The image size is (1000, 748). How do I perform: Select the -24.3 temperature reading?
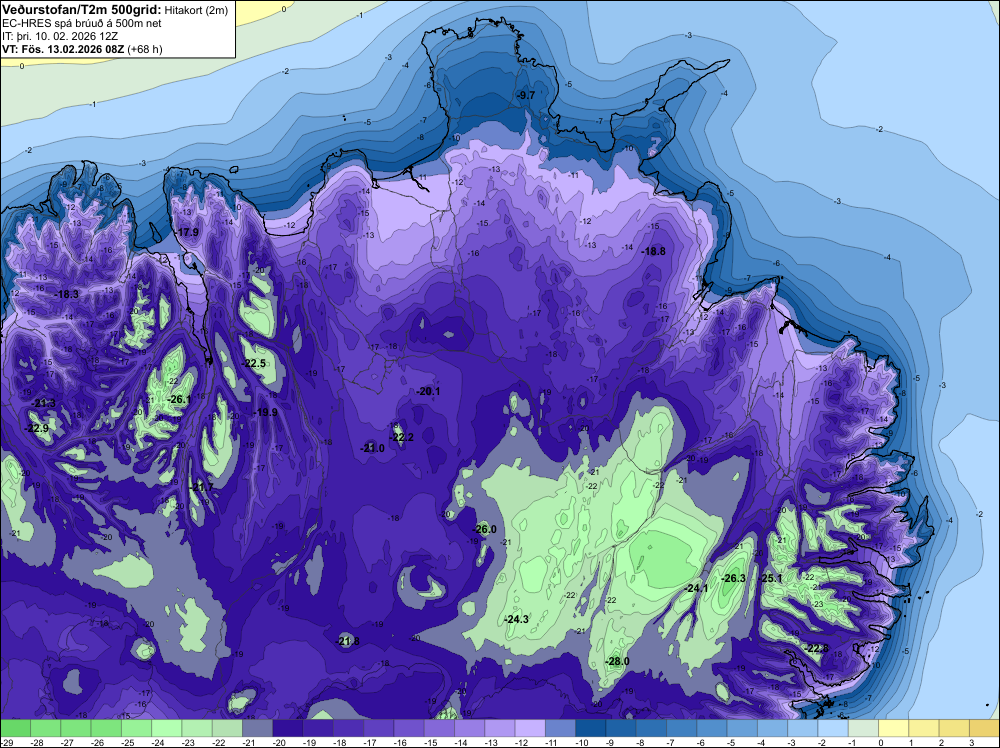(517, 619)
